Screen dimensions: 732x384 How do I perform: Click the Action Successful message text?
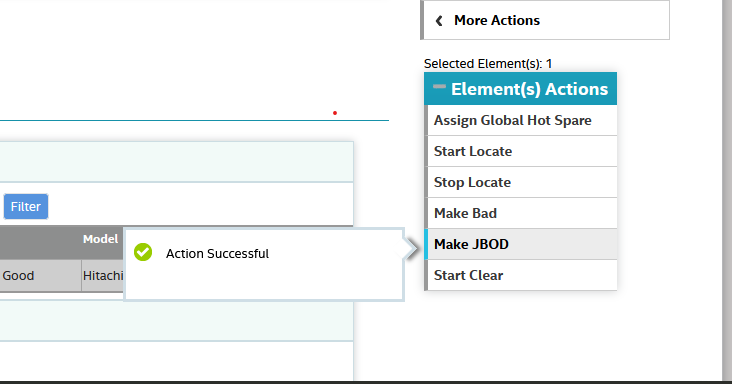[x=217, y=253]
